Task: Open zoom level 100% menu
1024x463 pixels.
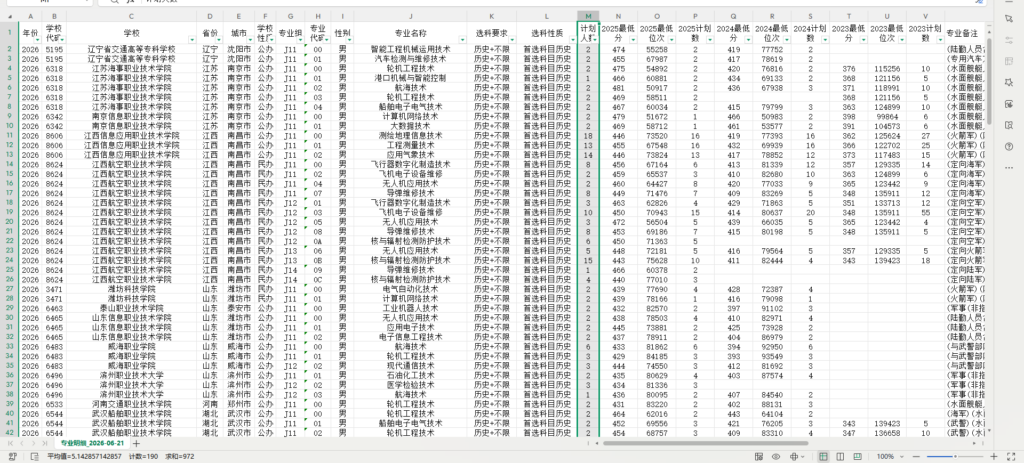Action: (890, 456)
